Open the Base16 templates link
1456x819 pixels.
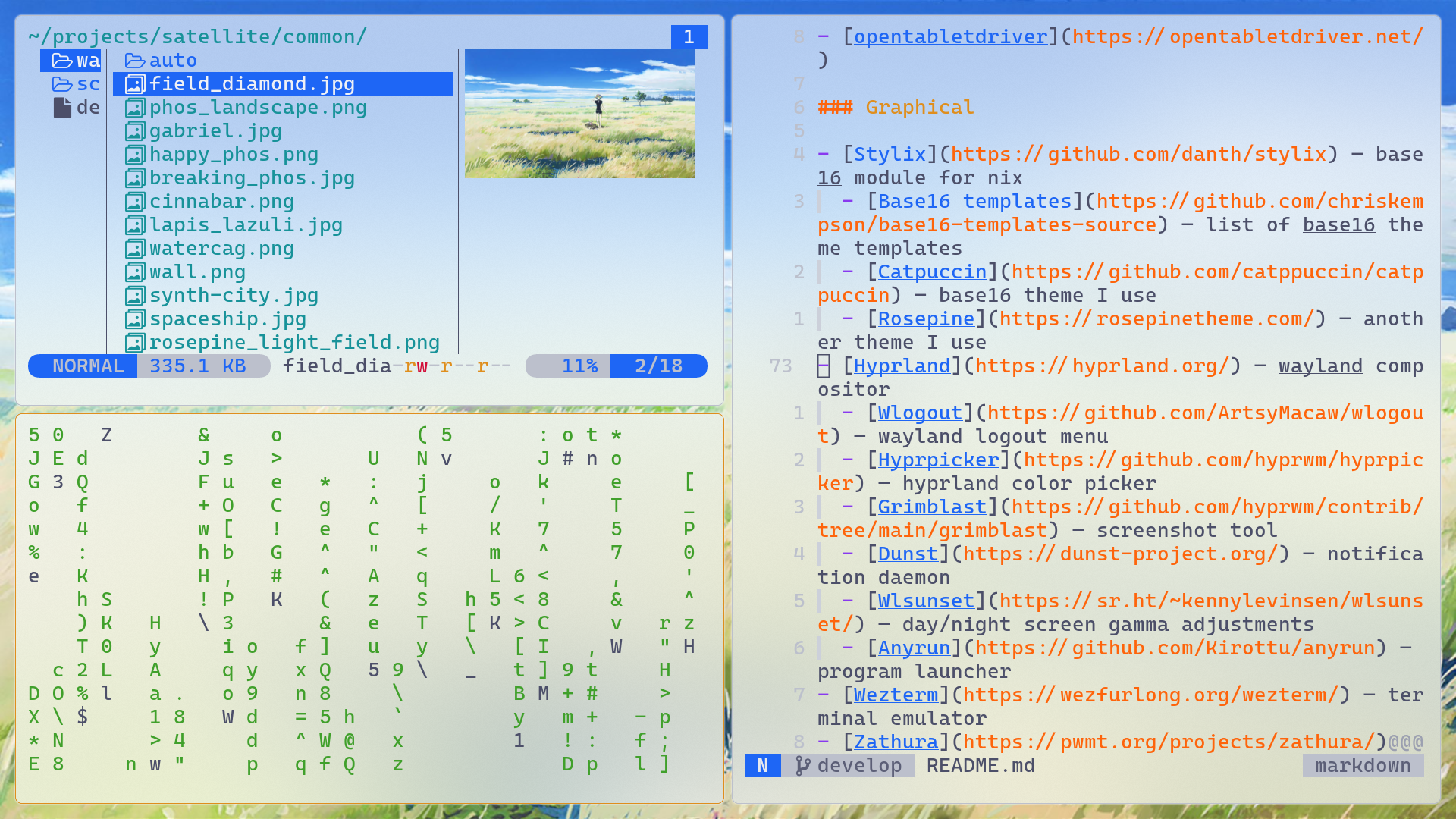pos(975,202)
